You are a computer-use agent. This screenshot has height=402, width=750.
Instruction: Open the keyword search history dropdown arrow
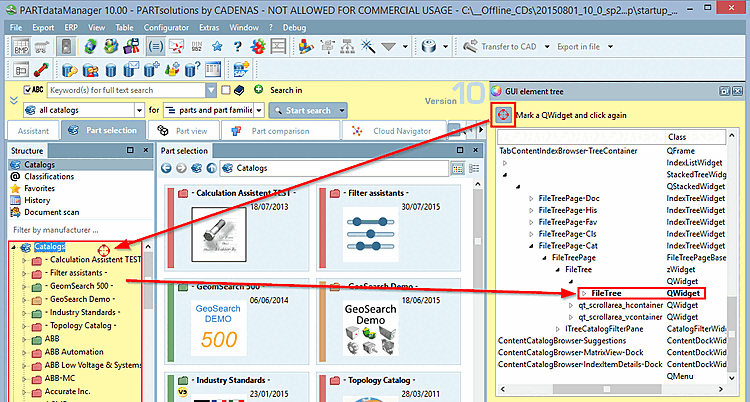coord(211,90)
